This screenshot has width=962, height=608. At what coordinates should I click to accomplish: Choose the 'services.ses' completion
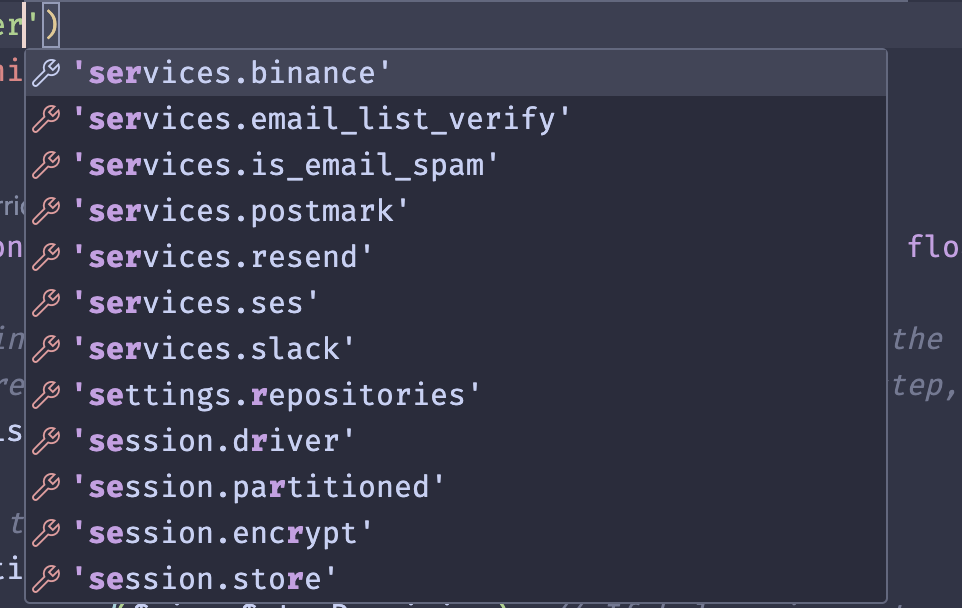[195, 303]
